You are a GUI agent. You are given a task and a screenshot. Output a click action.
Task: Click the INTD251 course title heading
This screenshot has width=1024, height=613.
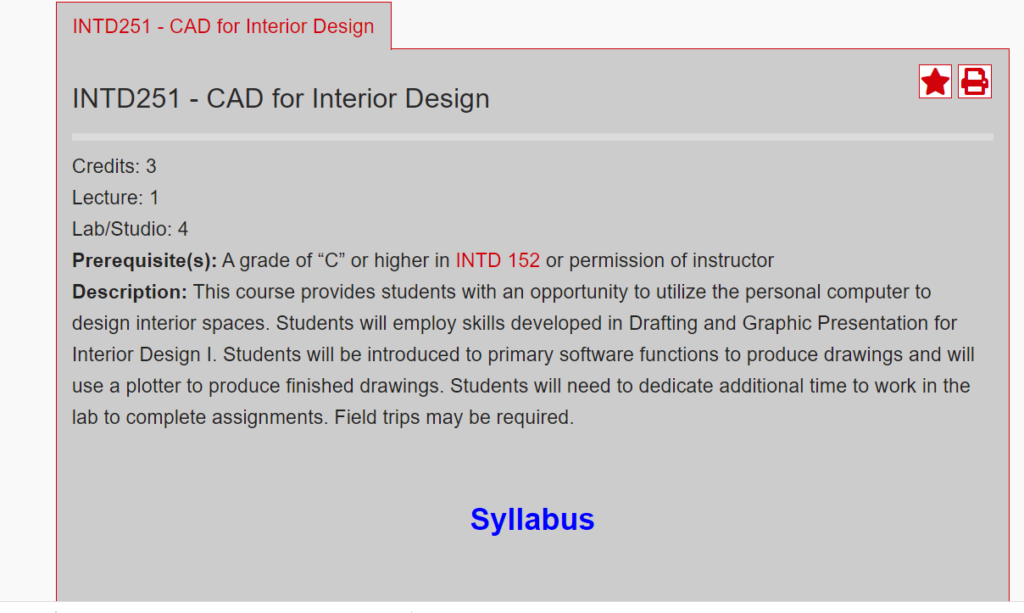(281, 99)
